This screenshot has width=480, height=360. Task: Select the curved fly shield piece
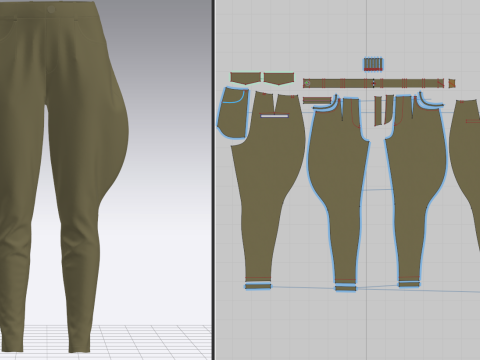(389, 109)
